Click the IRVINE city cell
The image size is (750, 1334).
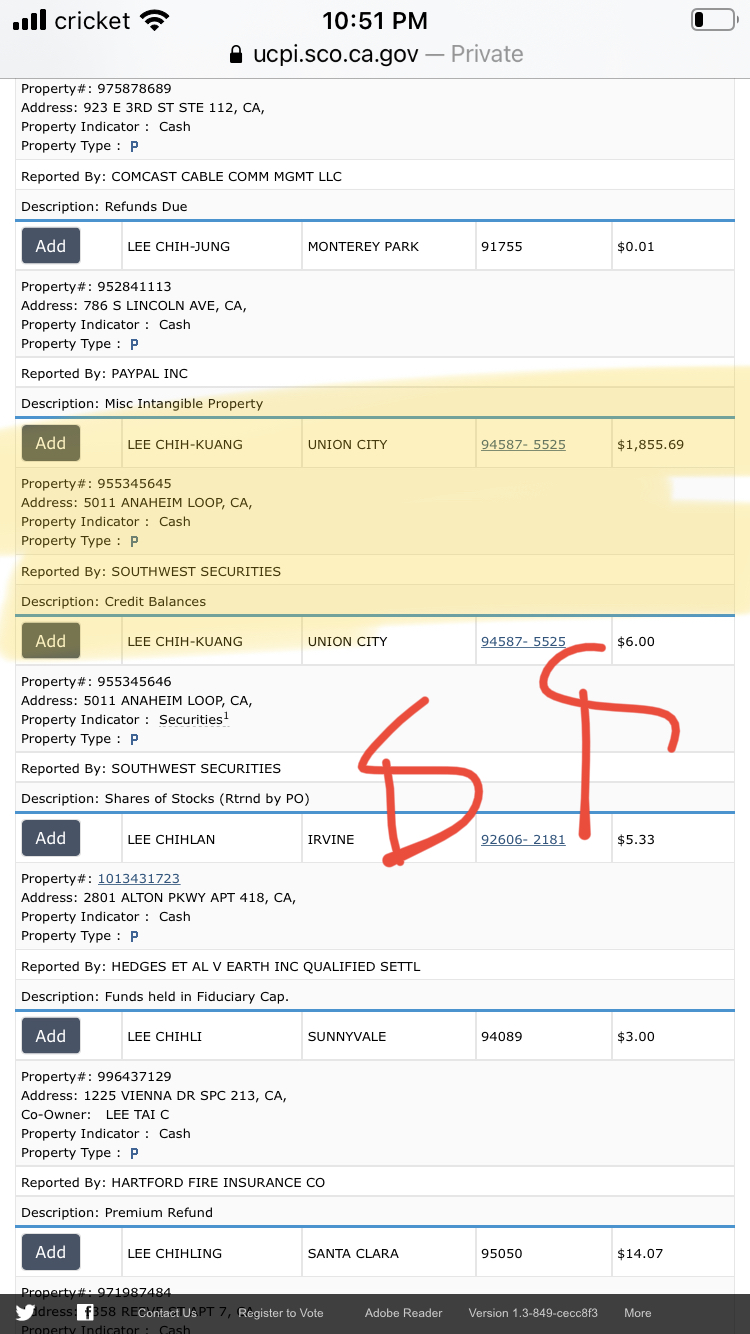click(389, 839)
